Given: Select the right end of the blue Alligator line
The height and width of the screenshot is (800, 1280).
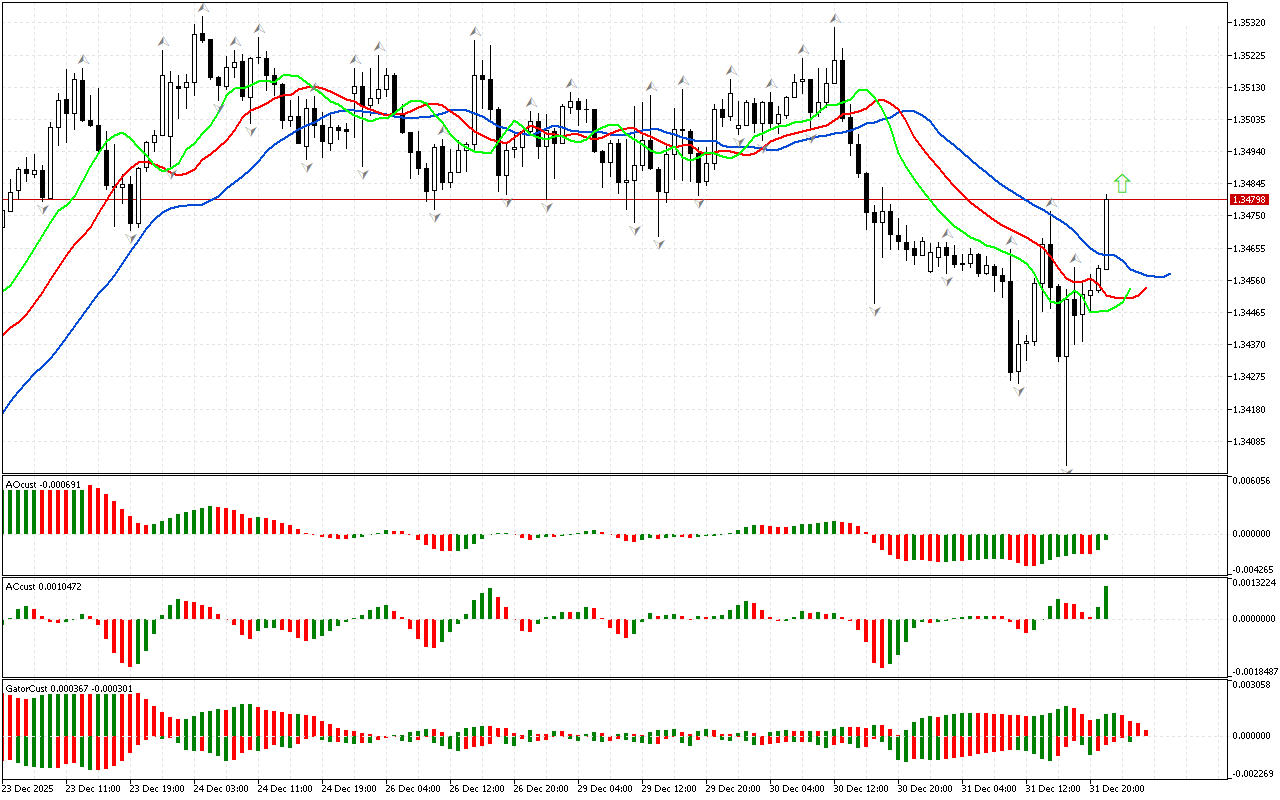Looking at the screenshot, I should tap(1168, 274).
